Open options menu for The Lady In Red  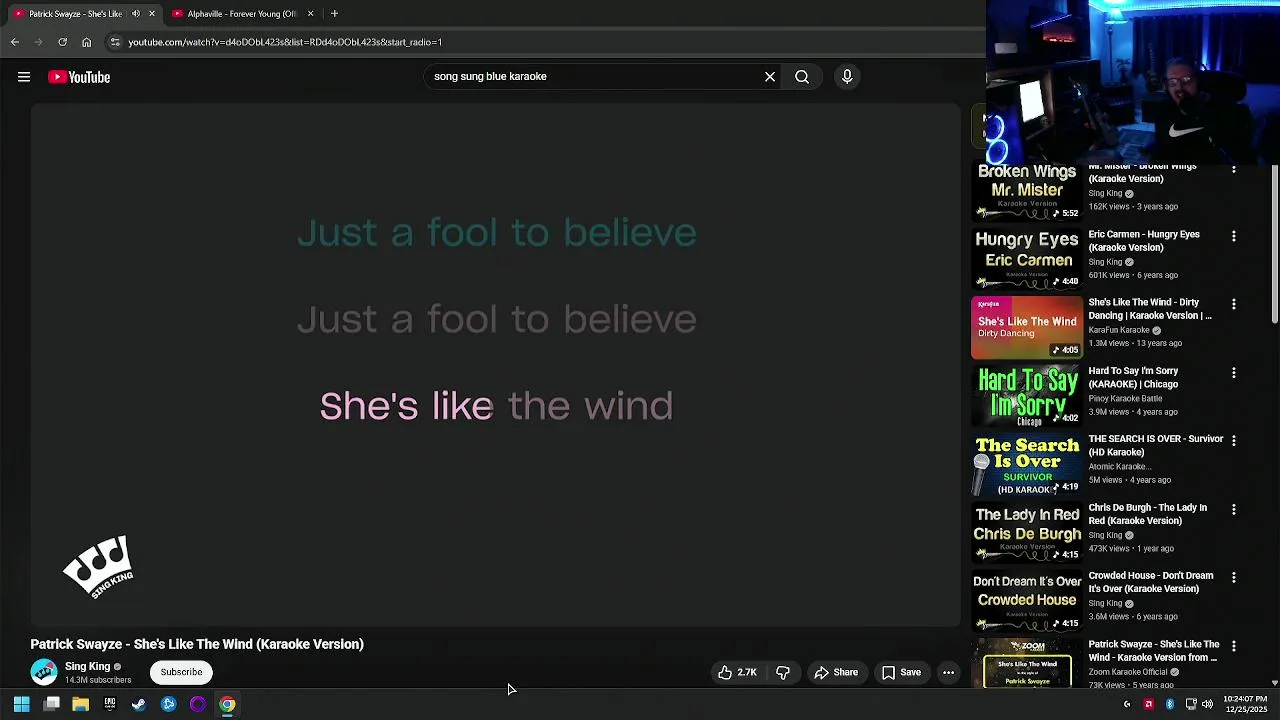1234,509
